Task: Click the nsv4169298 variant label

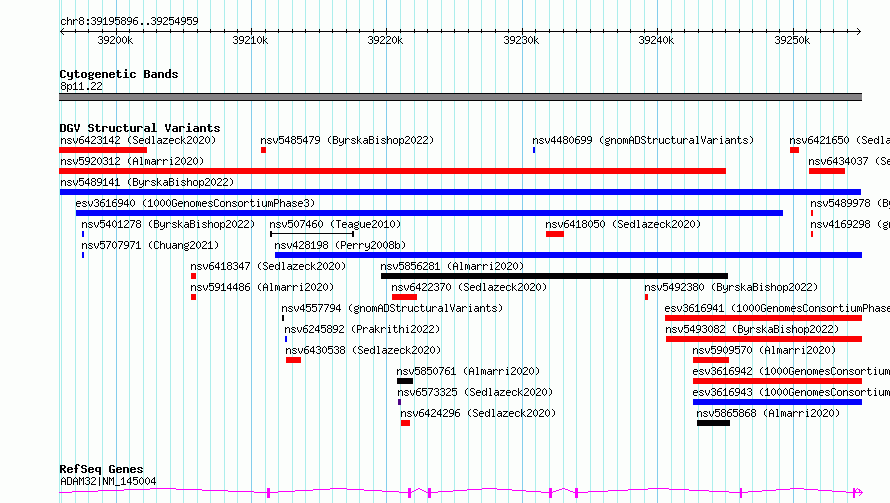Action: click(850, 224)
